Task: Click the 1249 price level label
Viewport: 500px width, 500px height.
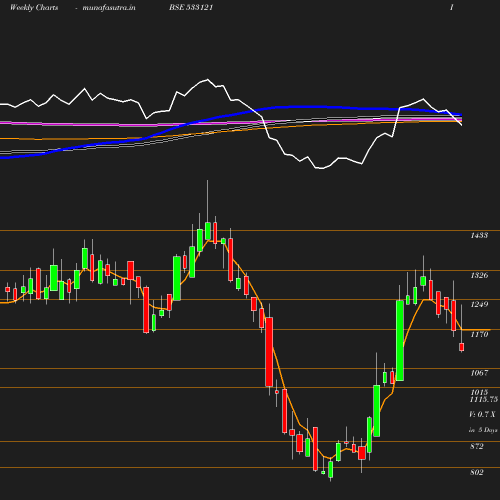Action: (479, 304)
